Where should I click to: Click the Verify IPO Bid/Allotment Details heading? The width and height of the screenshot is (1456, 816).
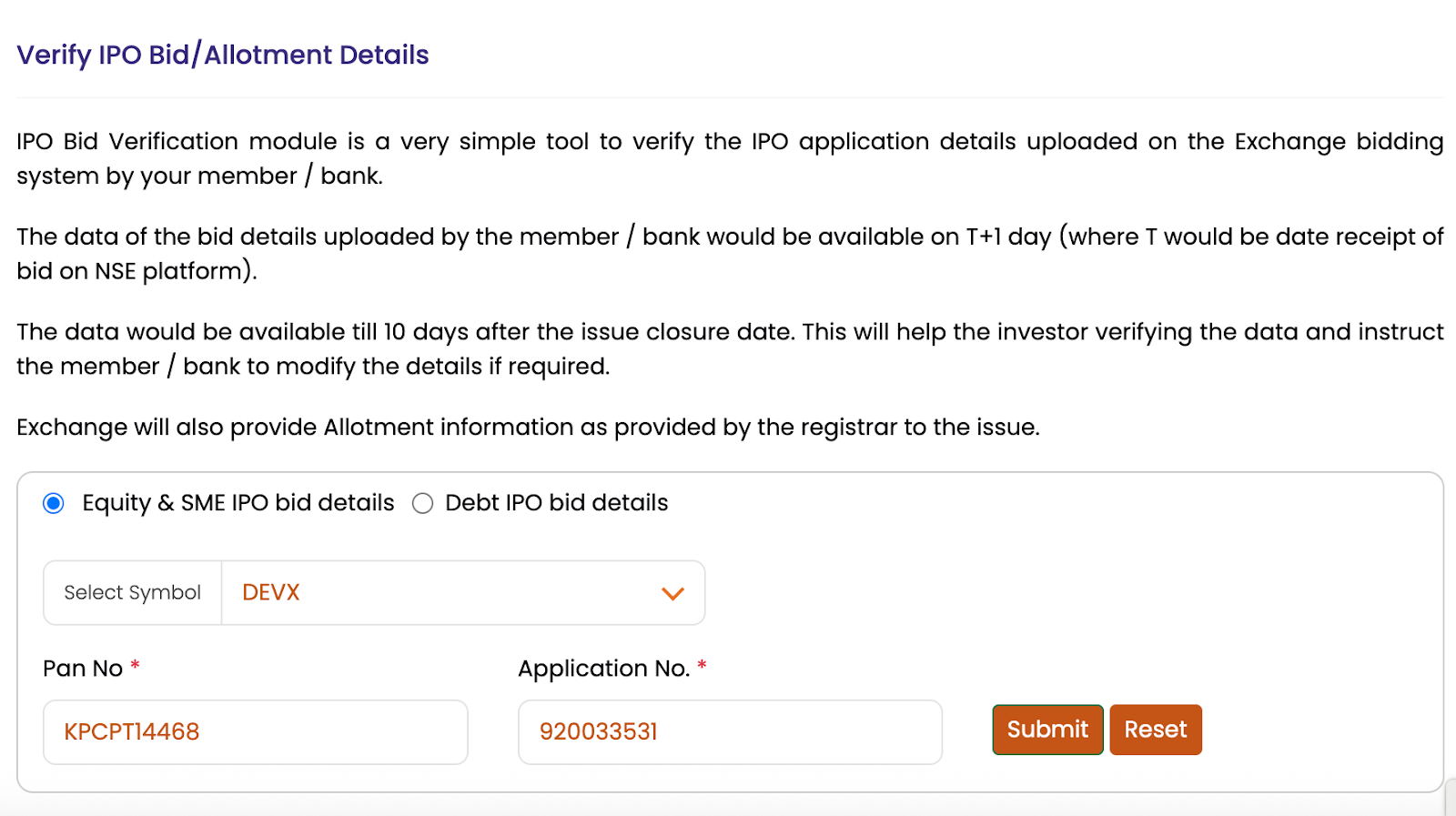[223, 55]
